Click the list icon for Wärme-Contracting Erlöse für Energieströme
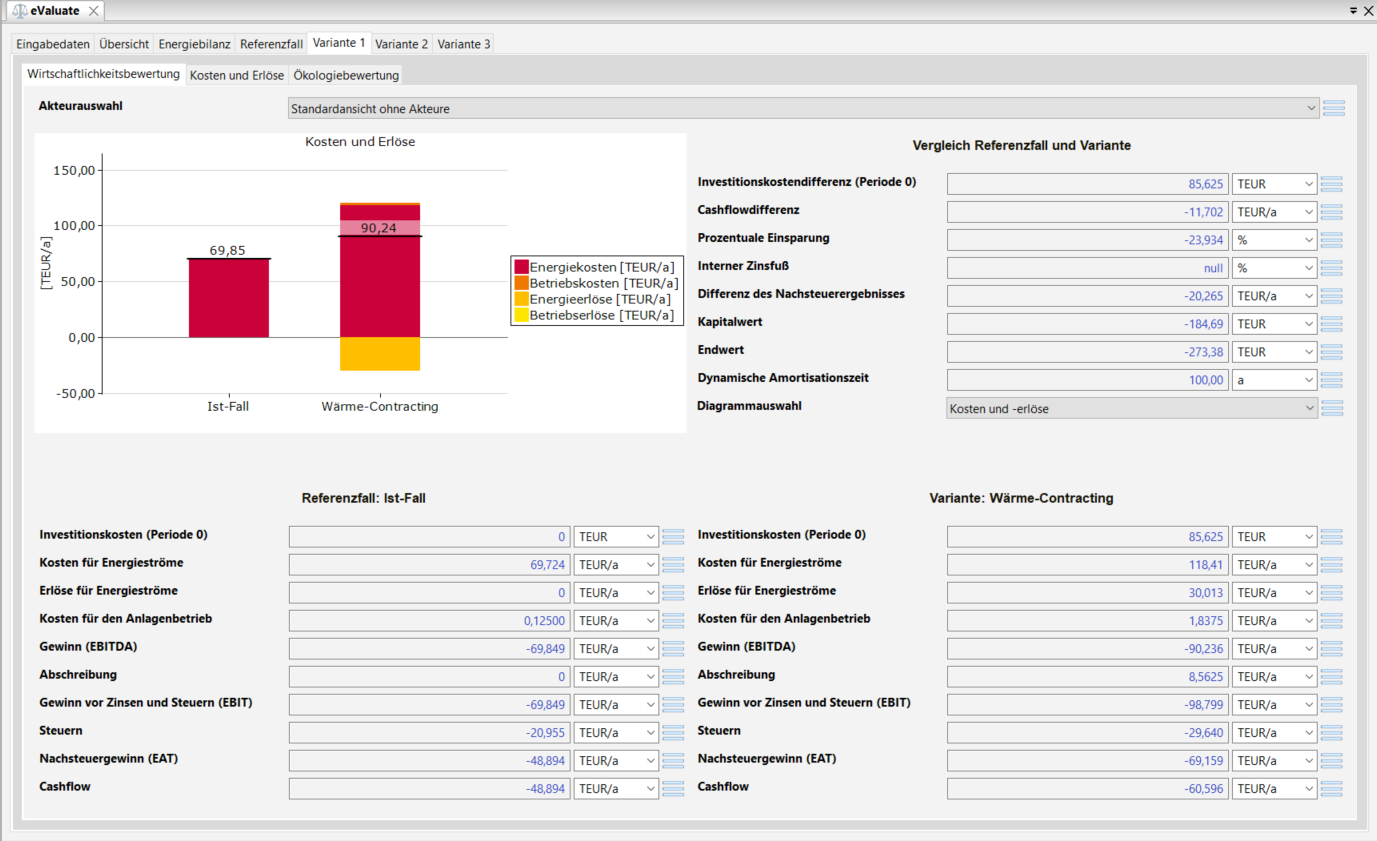1377x841 pixels. tap(1331, 593)
